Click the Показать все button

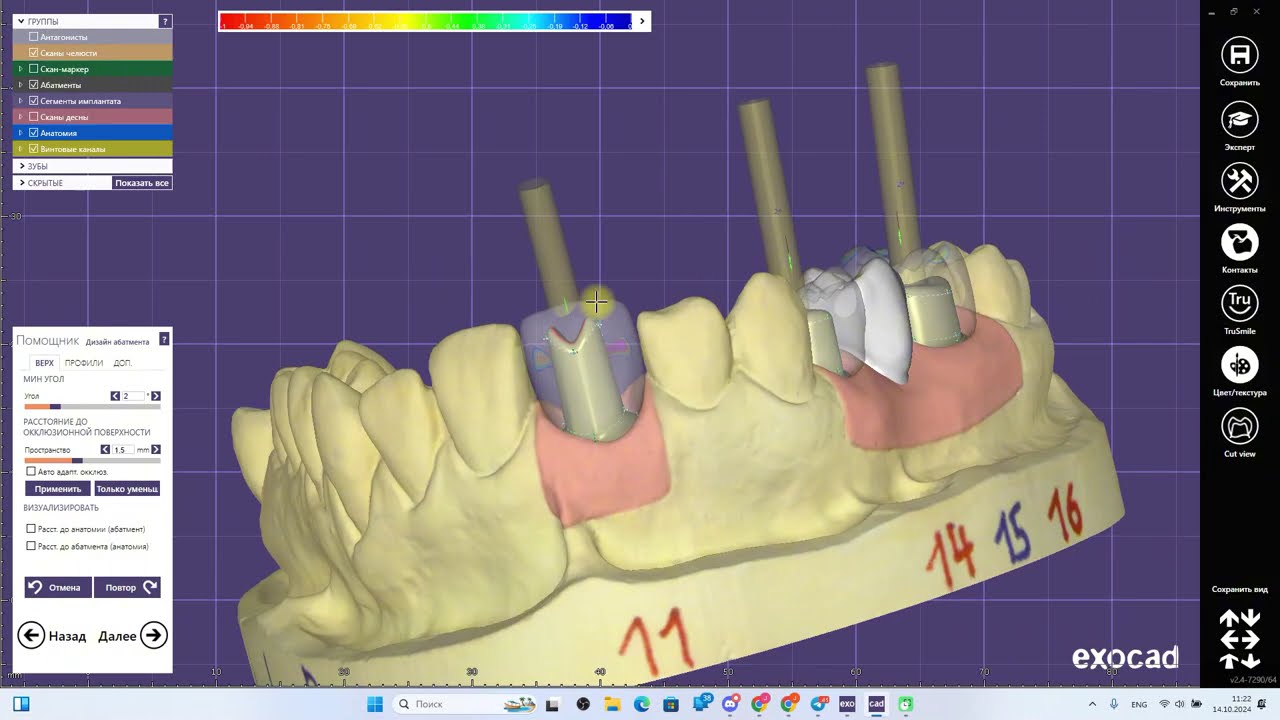click(142, 183)
